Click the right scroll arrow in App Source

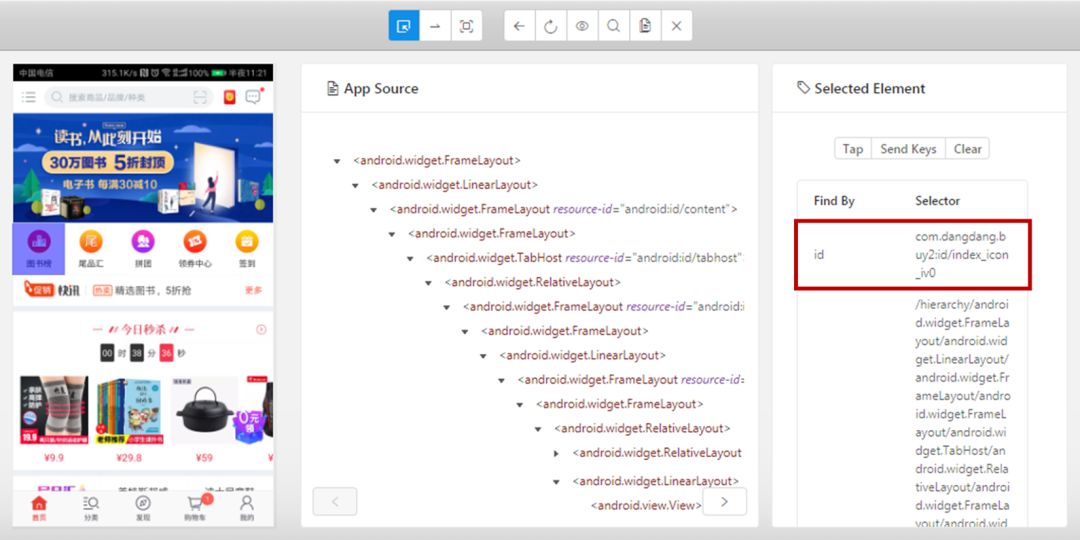(x=725, y=501)
